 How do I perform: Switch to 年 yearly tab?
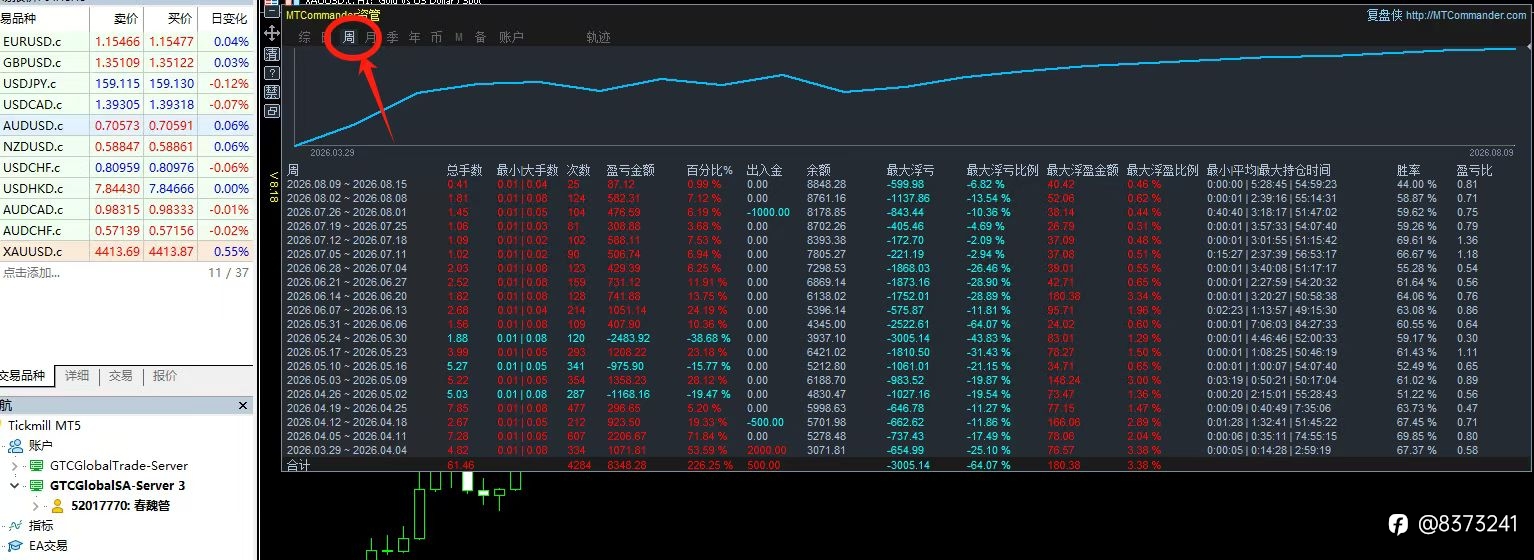point(414,37)
